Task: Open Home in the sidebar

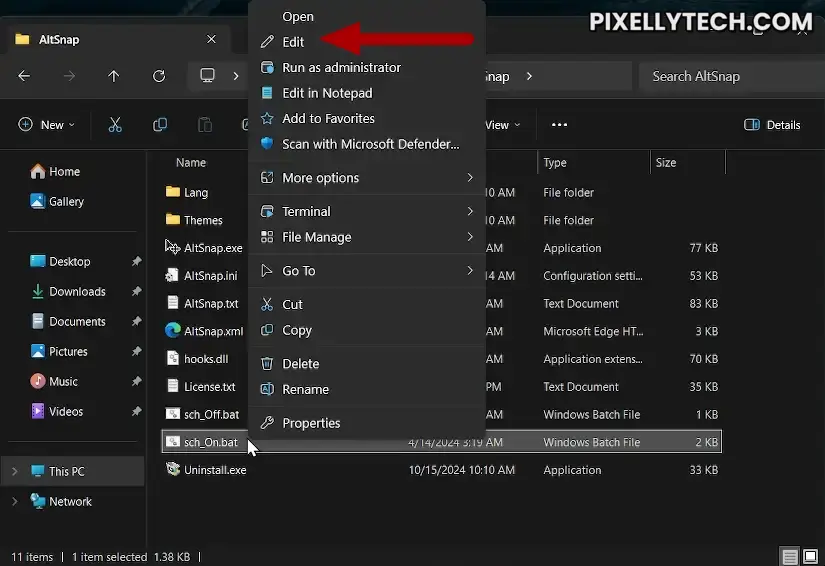Action: 55,171
